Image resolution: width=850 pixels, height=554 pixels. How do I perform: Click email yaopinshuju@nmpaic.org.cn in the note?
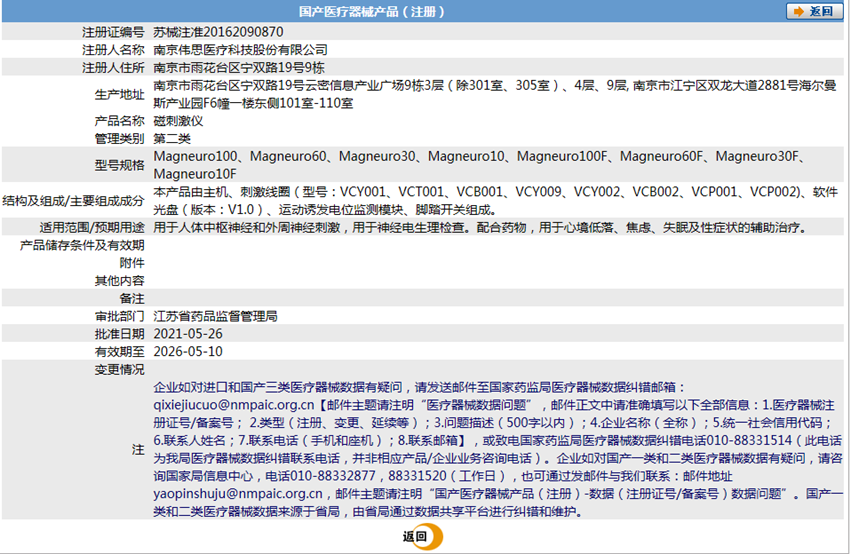pos(238,494)
